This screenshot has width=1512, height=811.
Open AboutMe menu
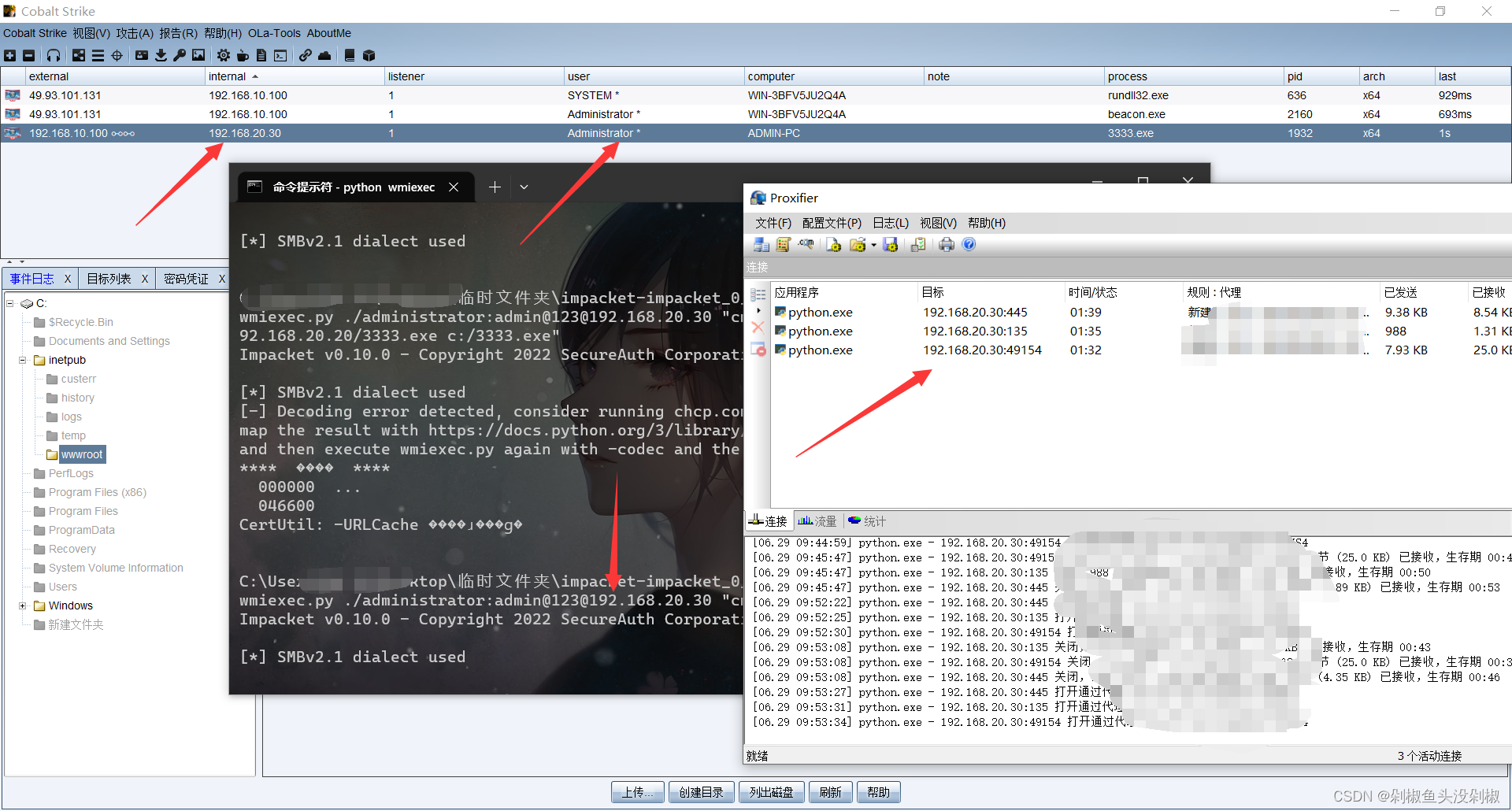329,33
